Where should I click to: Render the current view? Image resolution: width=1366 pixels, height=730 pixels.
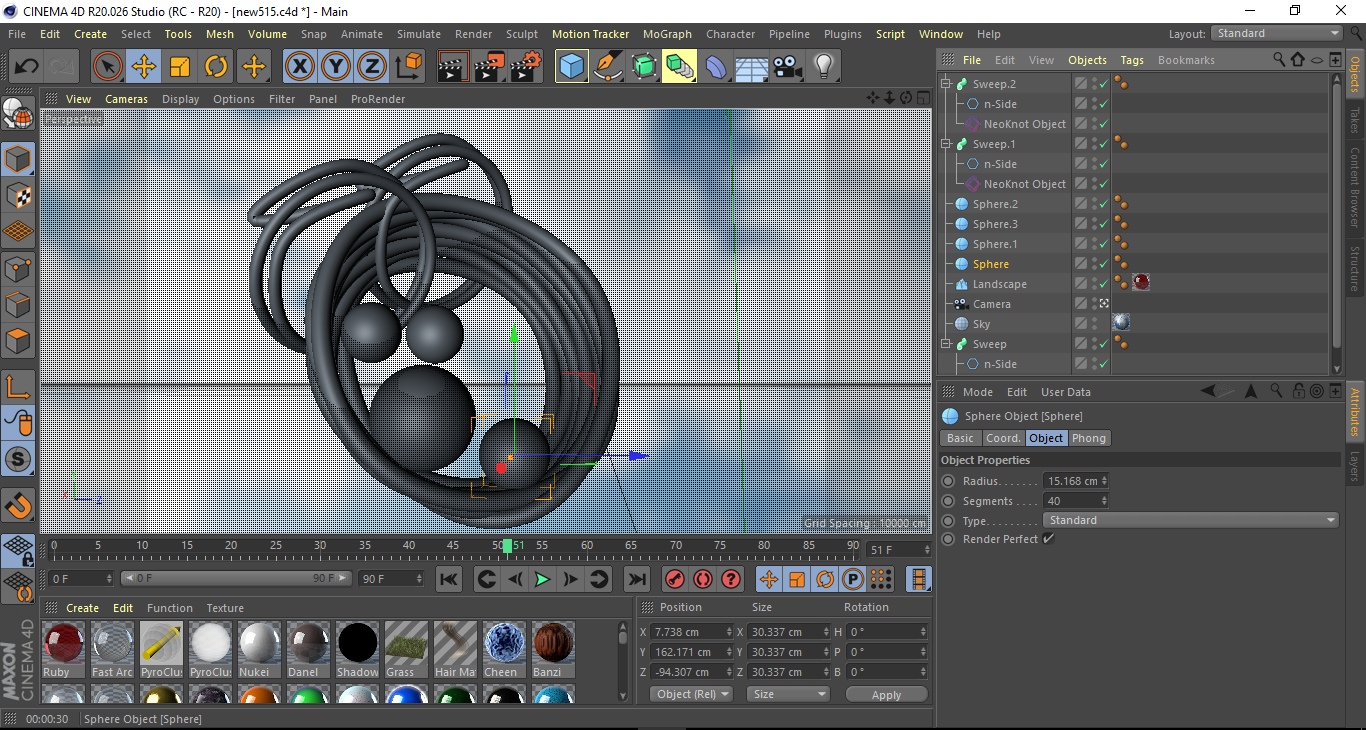point(453,67)
